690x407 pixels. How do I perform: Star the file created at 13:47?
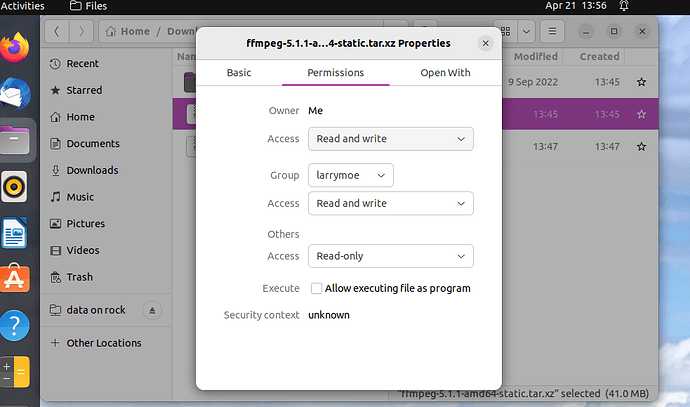pos(641,146)
